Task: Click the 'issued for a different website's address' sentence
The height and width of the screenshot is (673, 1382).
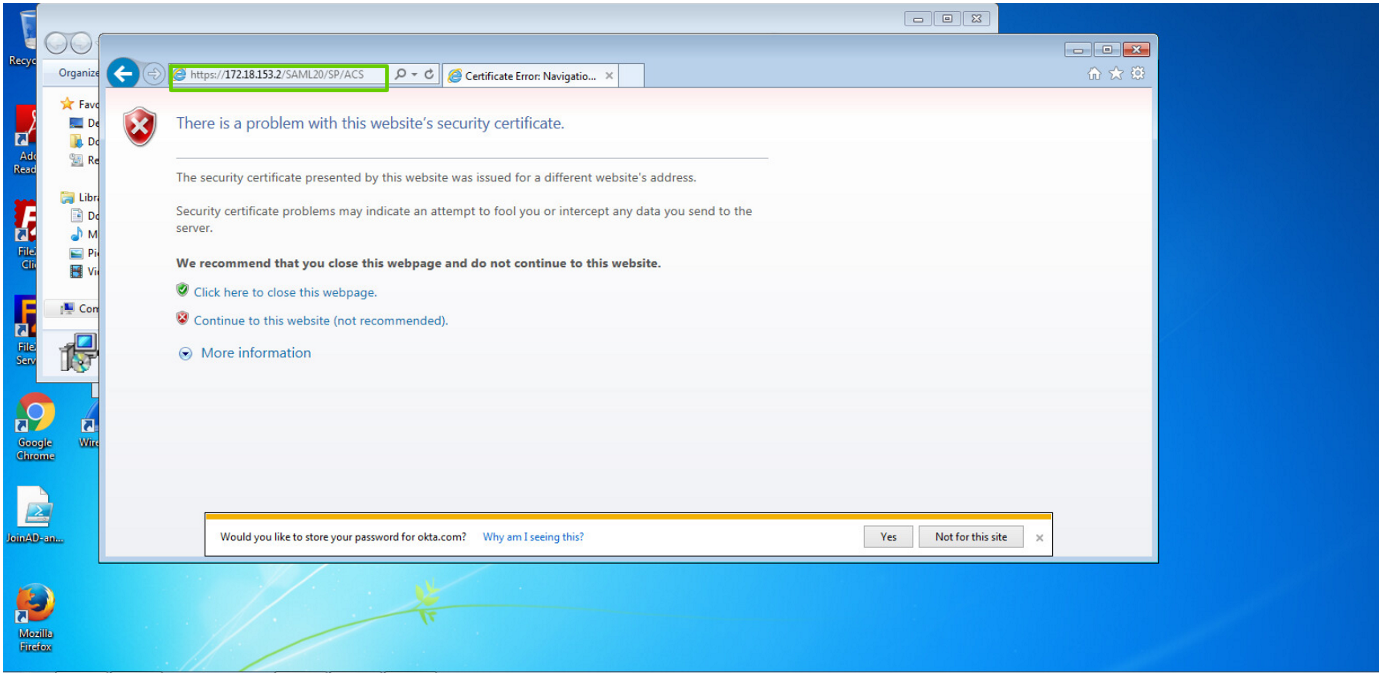Action: [436, 178]
